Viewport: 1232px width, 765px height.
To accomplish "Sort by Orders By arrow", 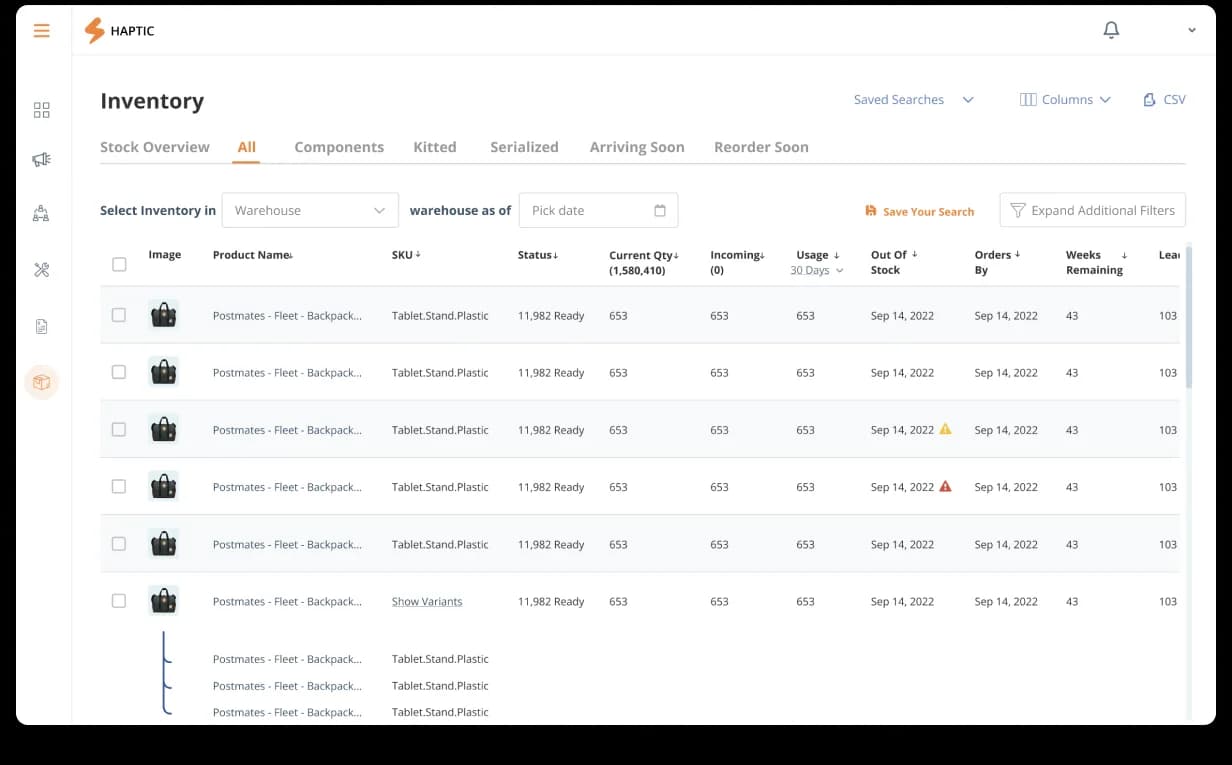I will tap(1017, 255).
